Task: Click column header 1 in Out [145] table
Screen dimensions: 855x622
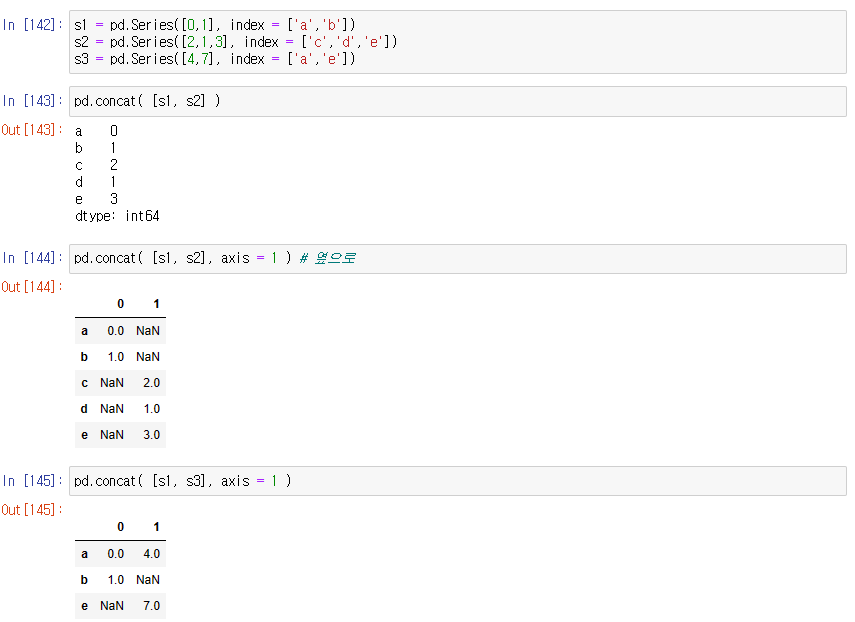Action: tap(156, 527)
